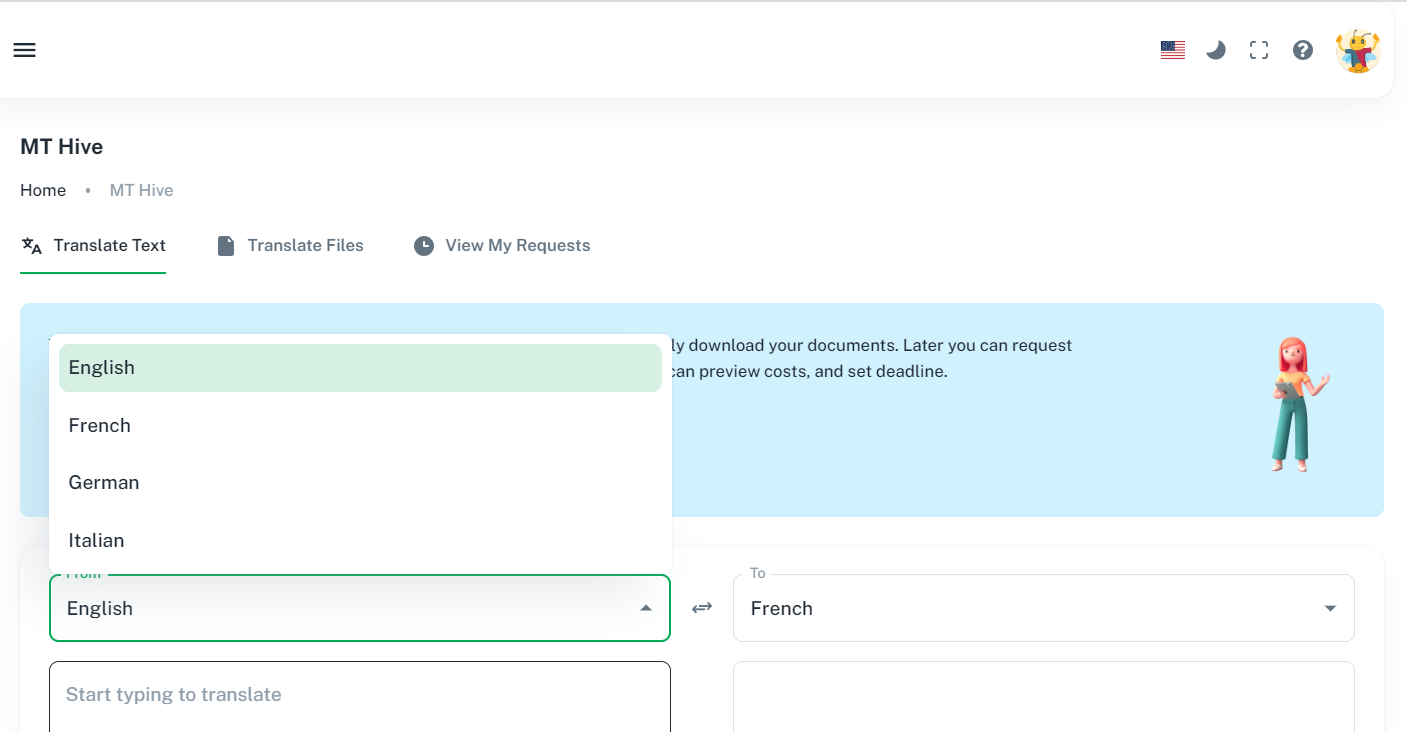Select English from the language list
This screenshot has width=1407, height=732.
[360, 368]
